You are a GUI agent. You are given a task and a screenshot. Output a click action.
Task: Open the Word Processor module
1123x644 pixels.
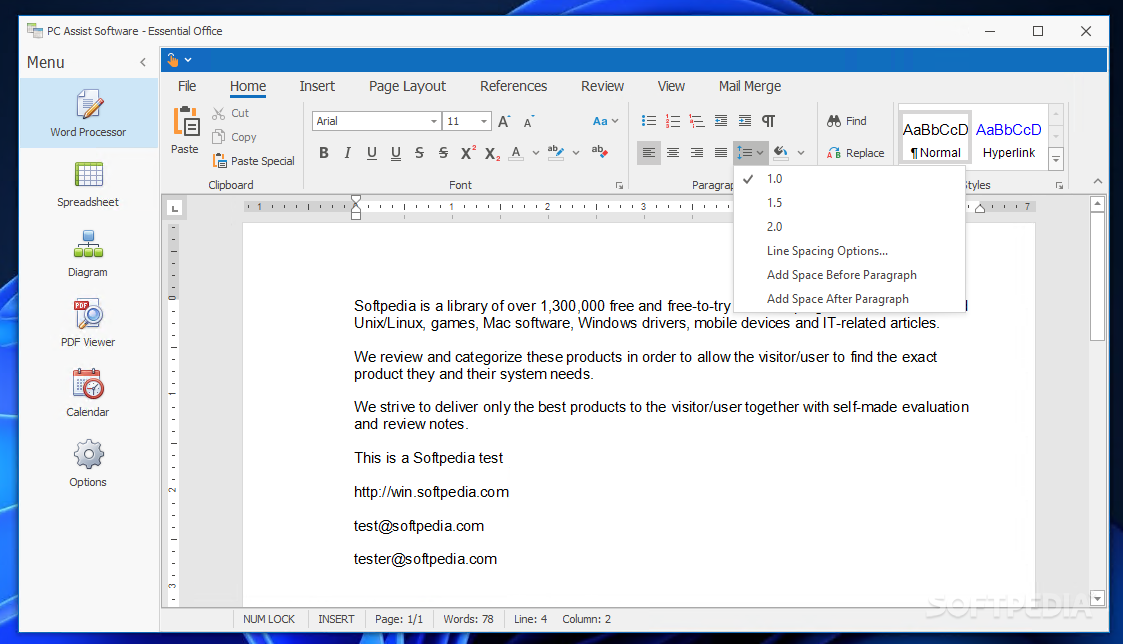coord(88,113)
